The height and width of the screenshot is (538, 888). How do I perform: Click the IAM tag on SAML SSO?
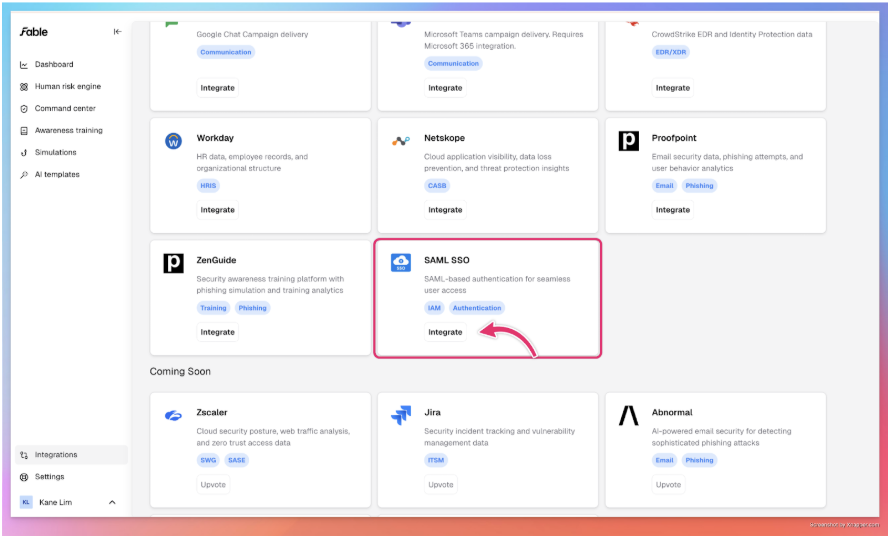[x=434, y=308]
